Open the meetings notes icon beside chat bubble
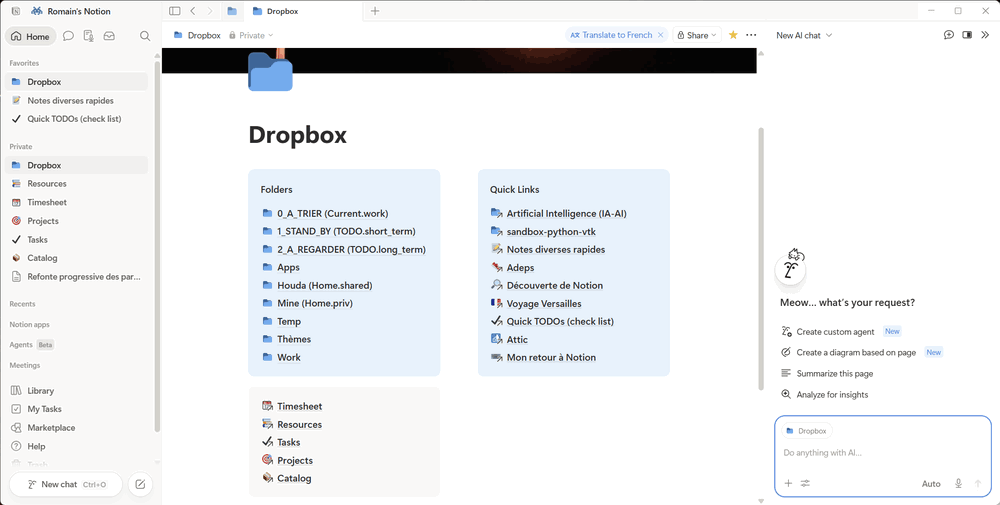Viewport: 1000px width, 505px height. point(89,36)
